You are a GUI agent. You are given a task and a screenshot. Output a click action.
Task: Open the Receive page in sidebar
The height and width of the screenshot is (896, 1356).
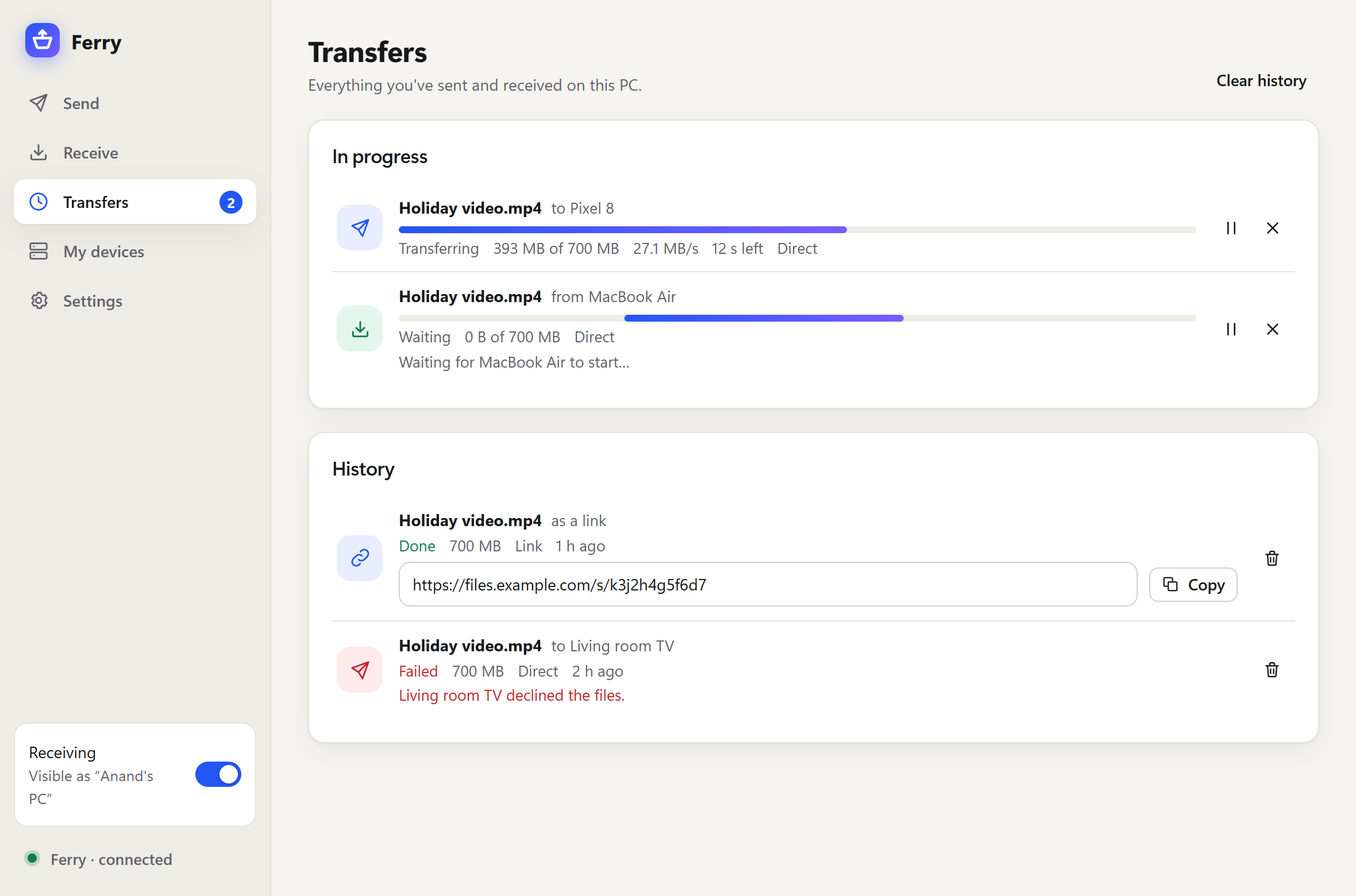(135, 153)
